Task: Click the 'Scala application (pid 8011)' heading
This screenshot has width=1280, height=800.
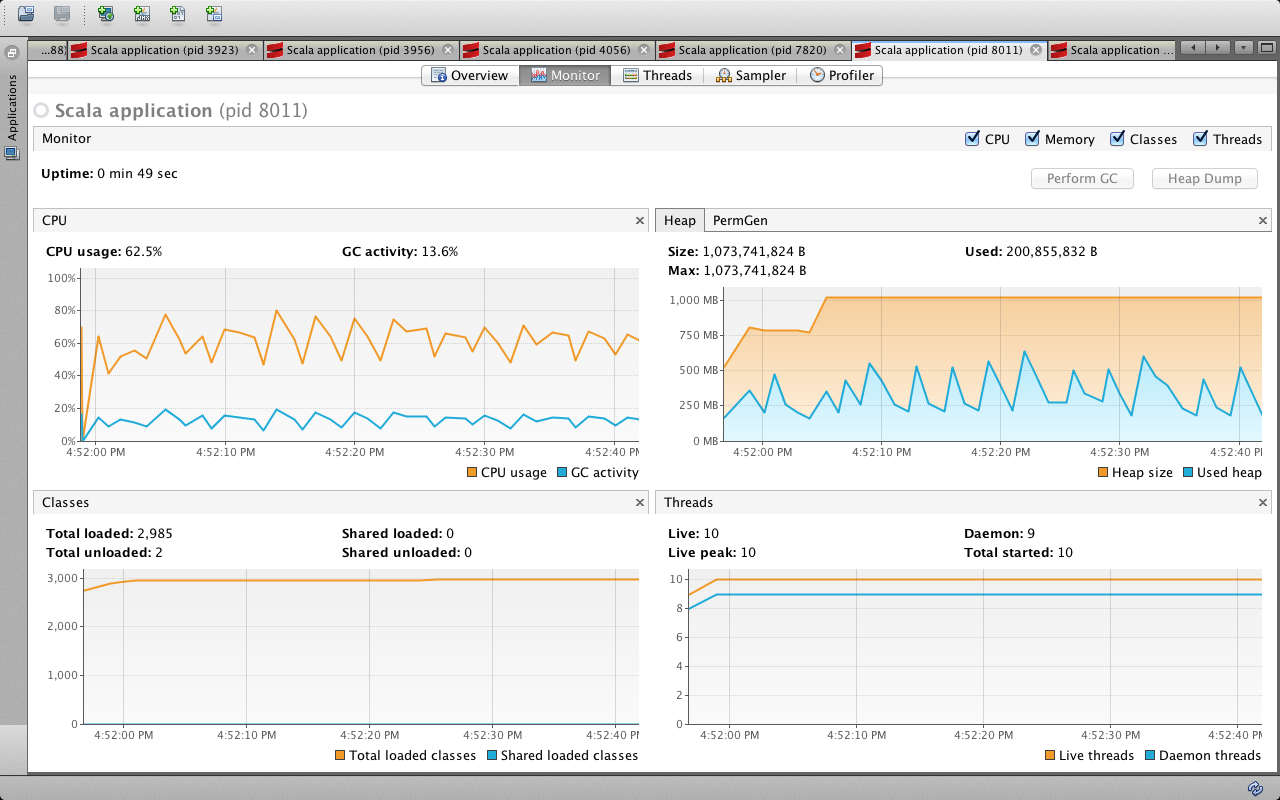Action: click(x=181, y=110)
